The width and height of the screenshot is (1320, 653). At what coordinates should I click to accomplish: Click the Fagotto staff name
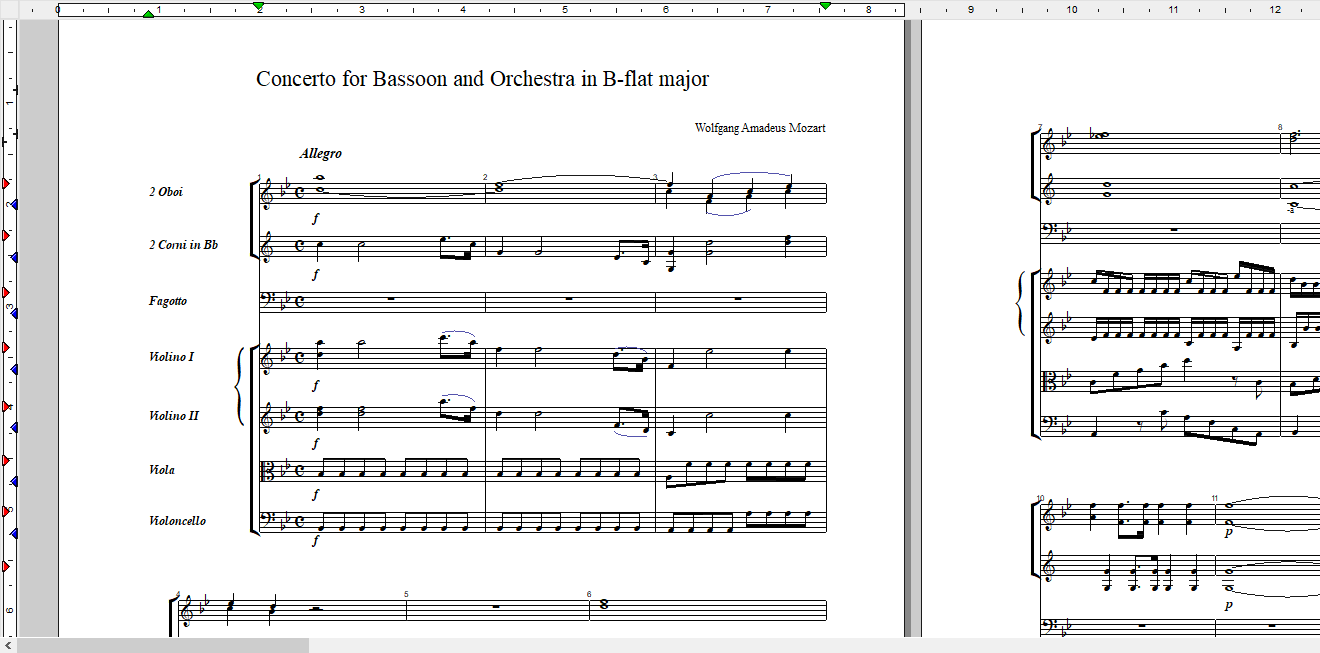coord(167,301)
